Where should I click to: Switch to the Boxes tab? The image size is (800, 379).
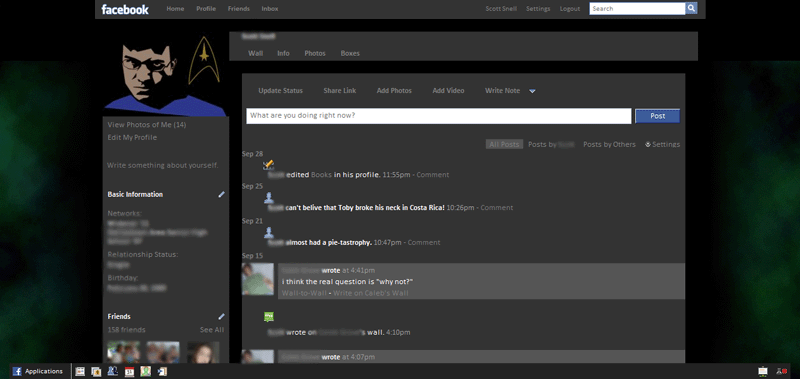(350, 53)
